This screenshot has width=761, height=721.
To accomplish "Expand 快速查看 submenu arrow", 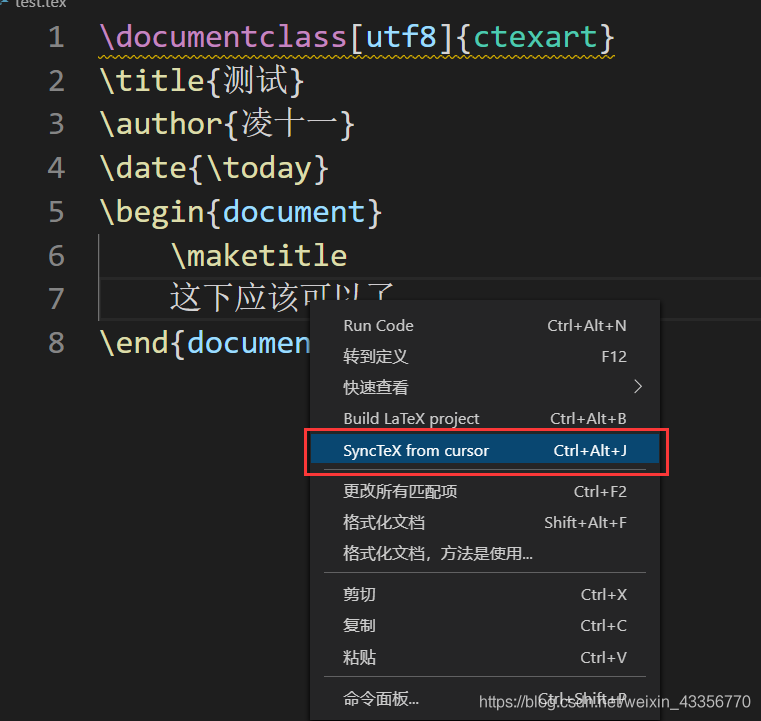I will click(638, 386).
